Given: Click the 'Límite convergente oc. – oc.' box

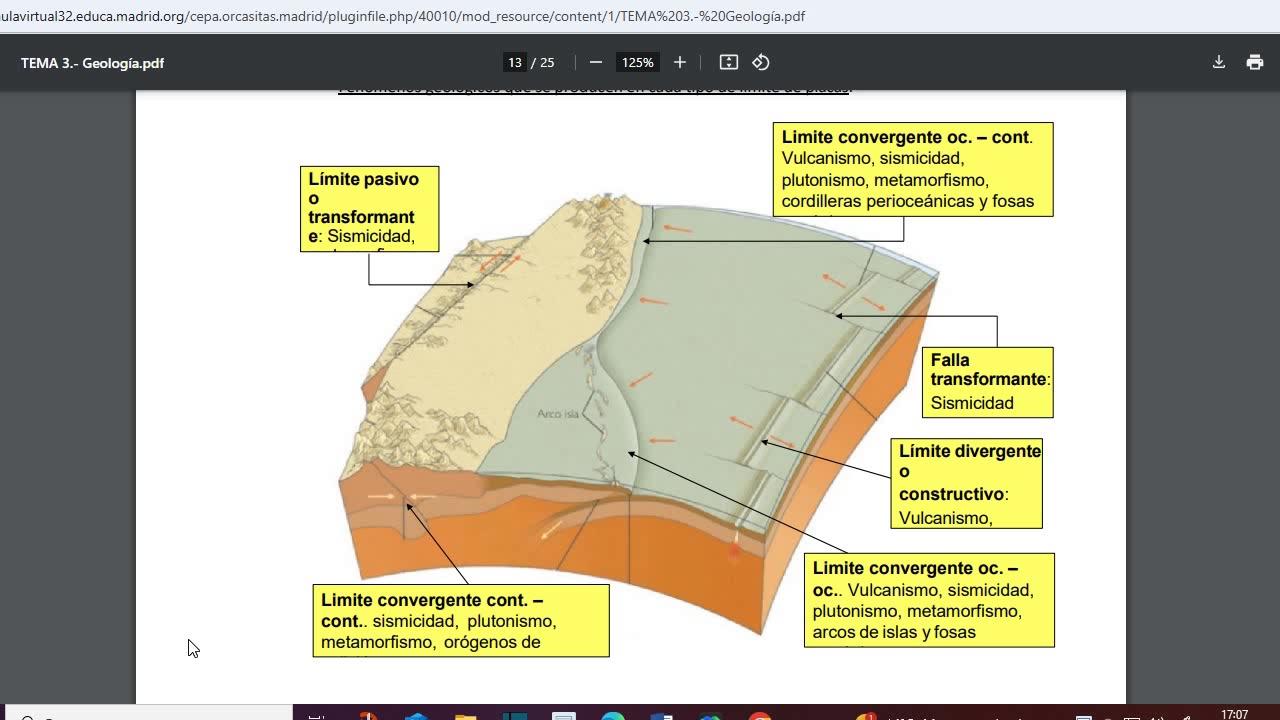Looking at the screenshot, I should tap(928, 600).
